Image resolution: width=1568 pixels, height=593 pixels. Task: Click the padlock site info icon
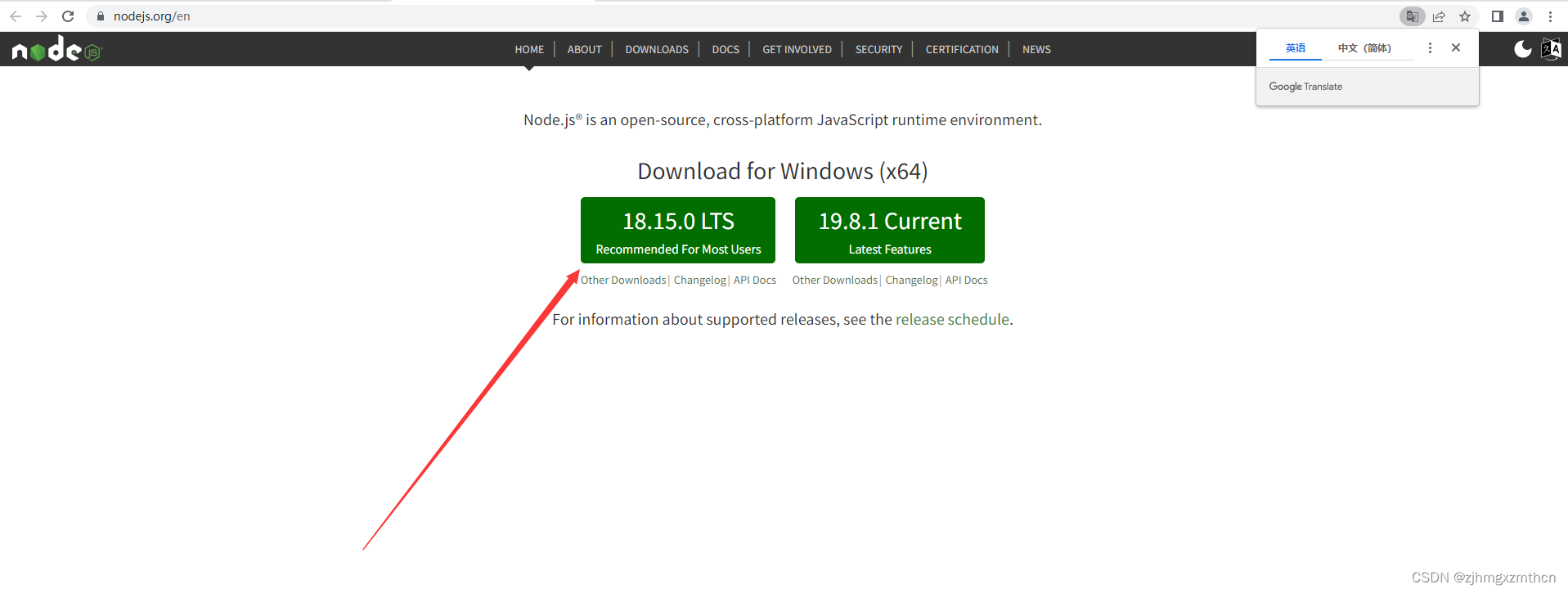[101, 16]
